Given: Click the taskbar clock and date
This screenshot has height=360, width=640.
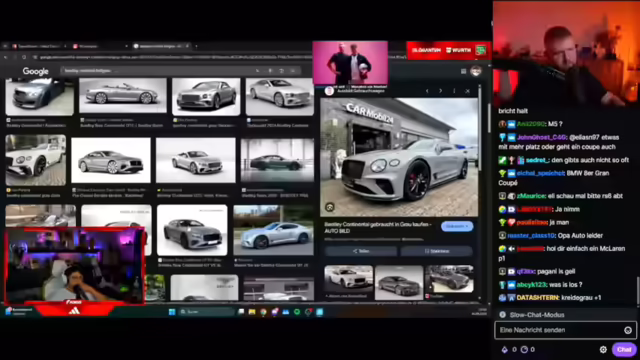Looking at the screenshot, I should point(479,312).
